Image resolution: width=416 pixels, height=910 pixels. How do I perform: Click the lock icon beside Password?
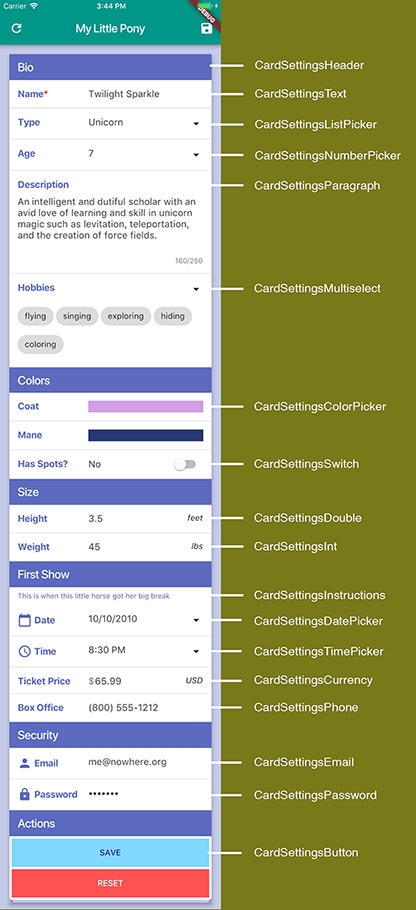click(x=24, y=795)
